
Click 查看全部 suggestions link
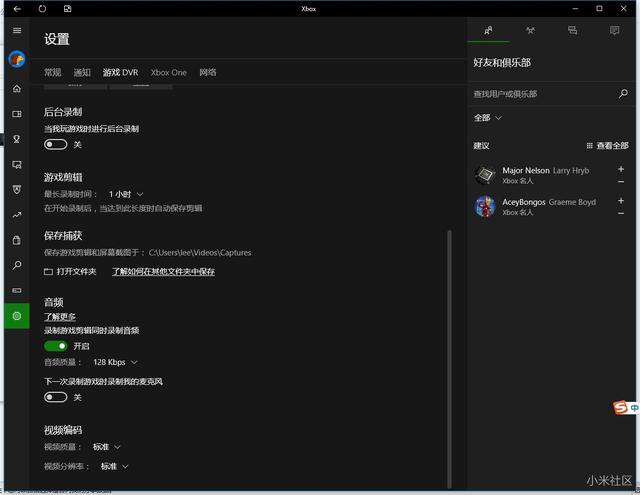(607, 146)
